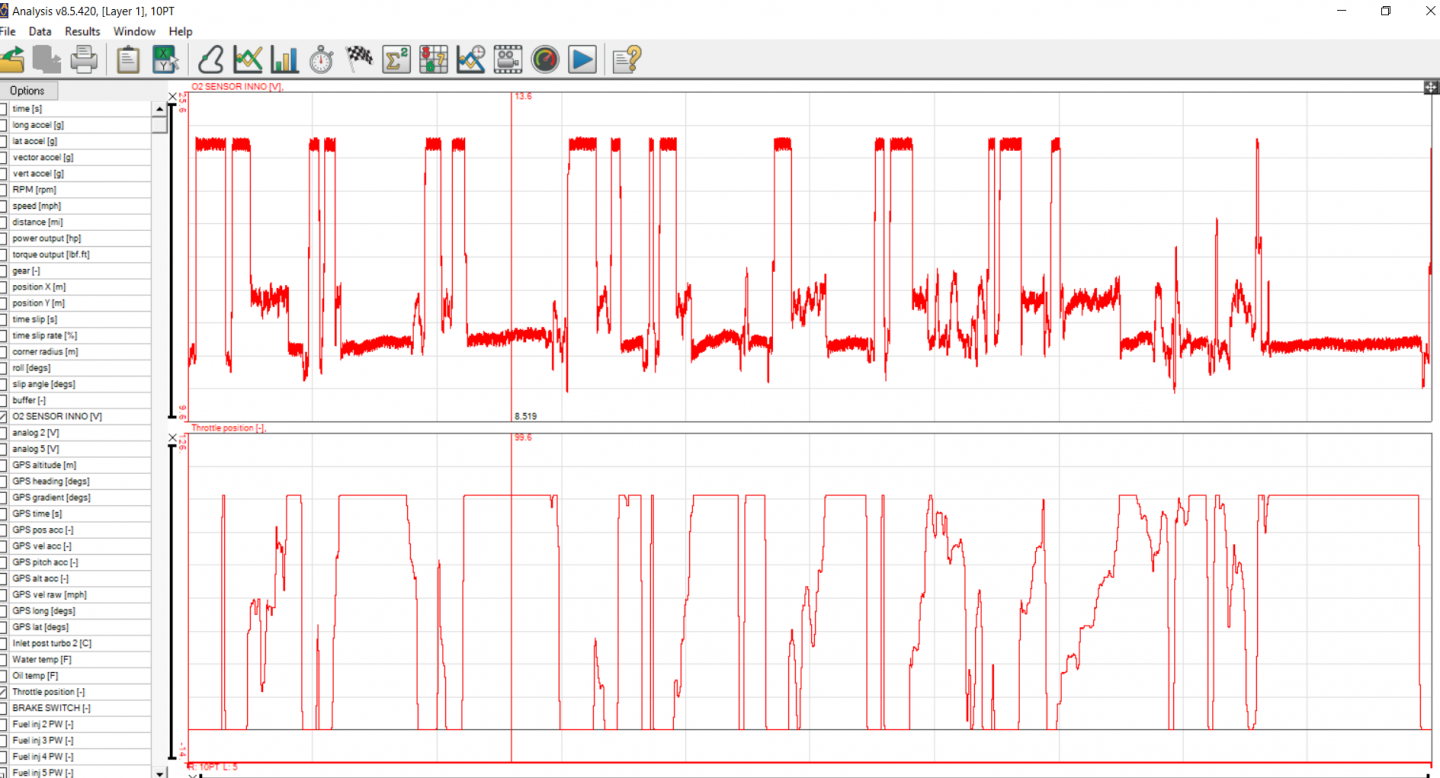Uncheck the O2 SENSOR INNO [V] channel
Viewport: 1440px width, 778px height.
4,416
